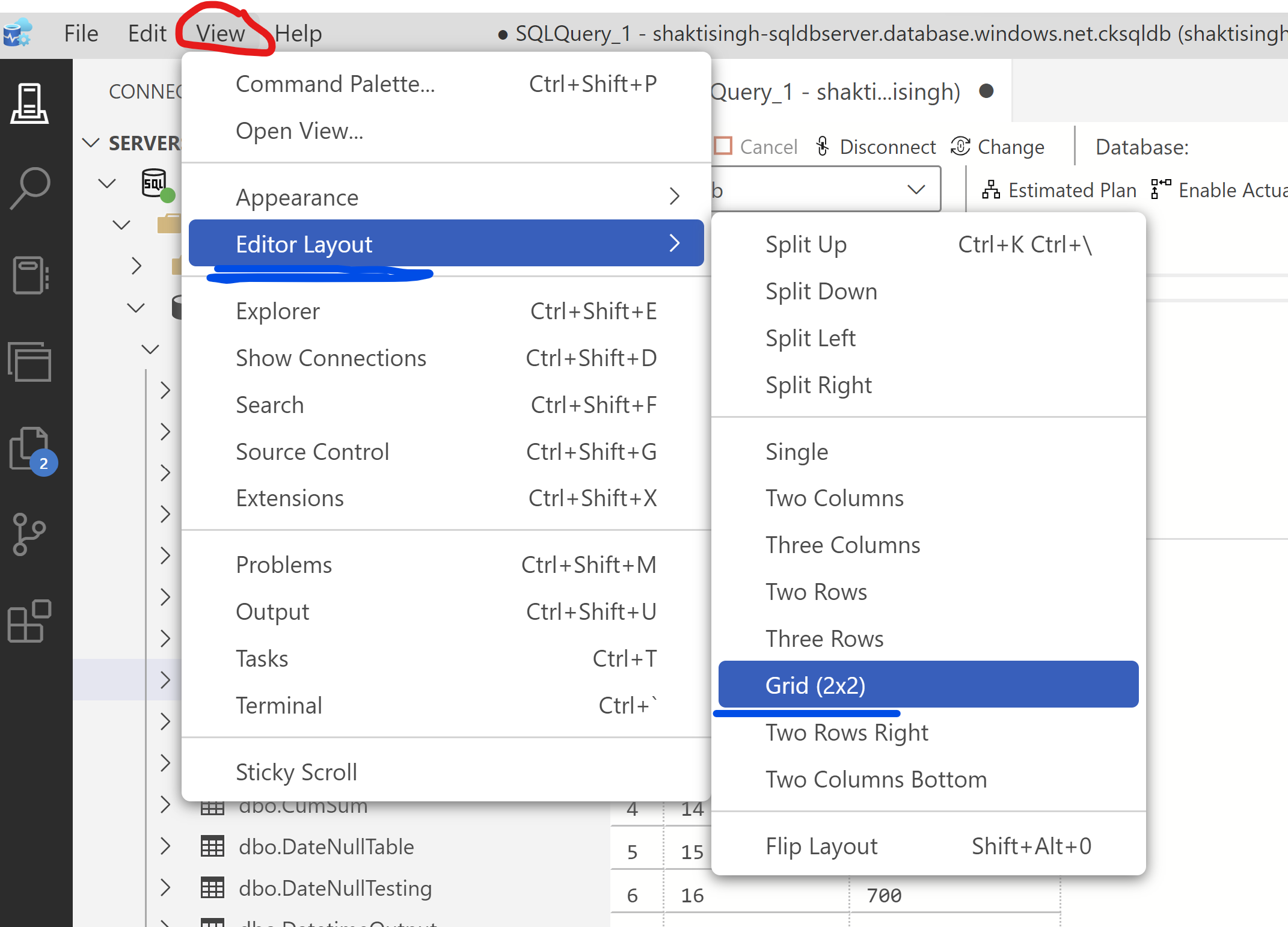Viewport: 1288px width, 927px height.
Task: Open the Source Control branch icon
Action: coord(29,534)
